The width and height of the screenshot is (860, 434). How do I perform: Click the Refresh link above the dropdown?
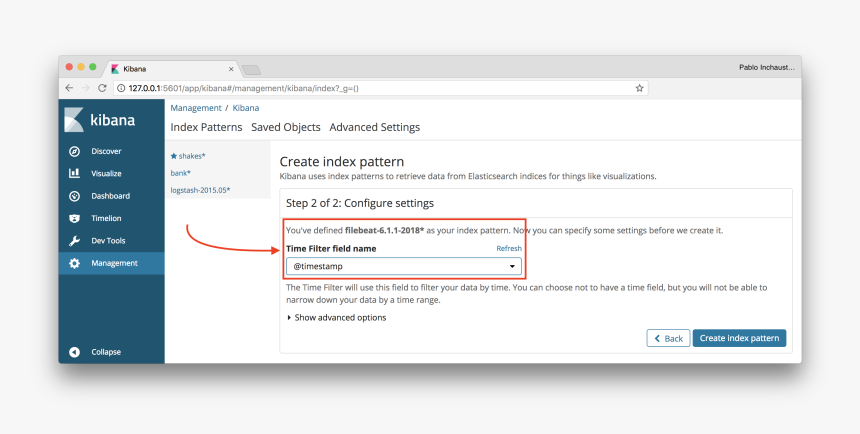(509, 249)
